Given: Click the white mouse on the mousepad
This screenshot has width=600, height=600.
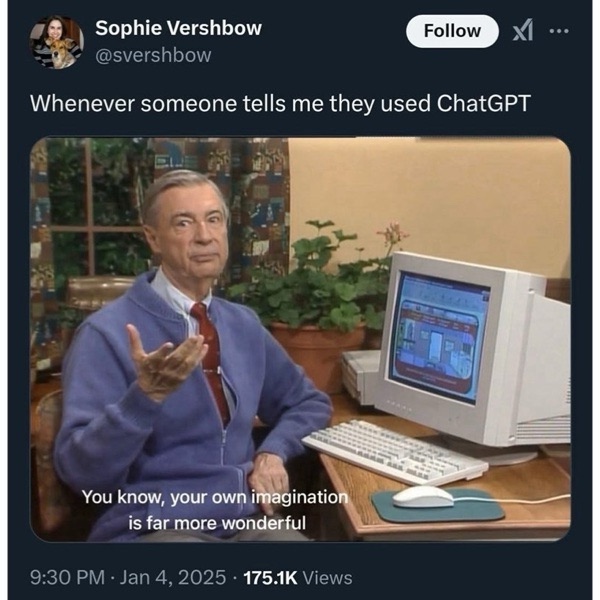Looking at the screenshot, I should (x=423, y=496).
